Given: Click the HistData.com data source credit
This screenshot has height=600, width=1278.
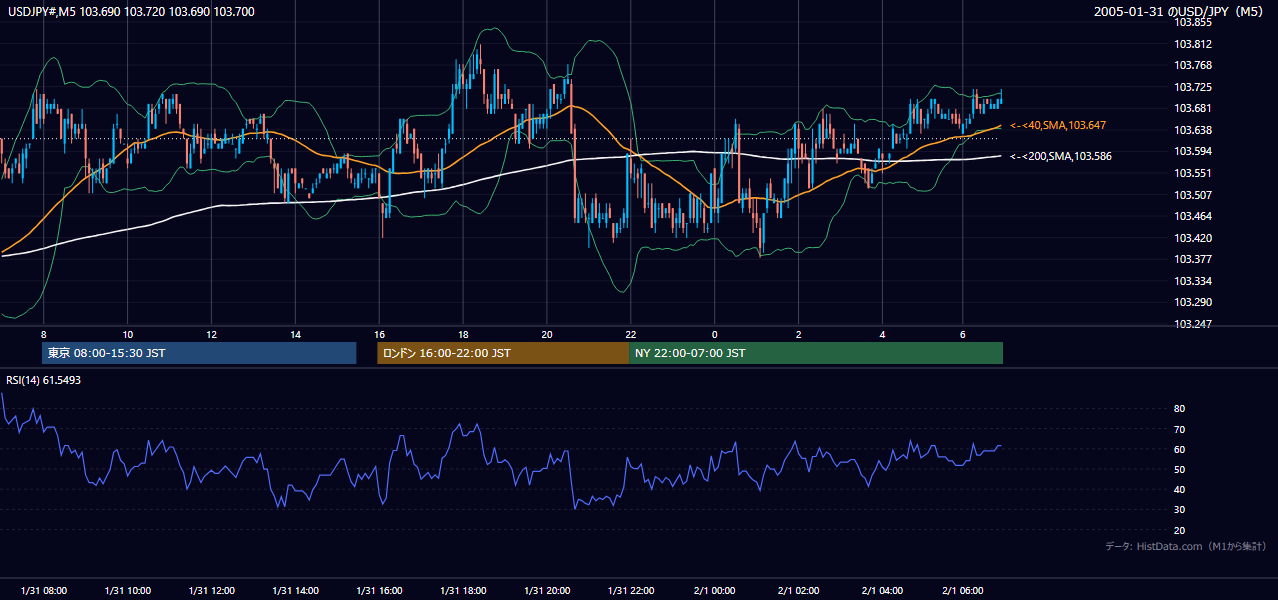Looking at the screenshot, I should (x=1186, y=546).
